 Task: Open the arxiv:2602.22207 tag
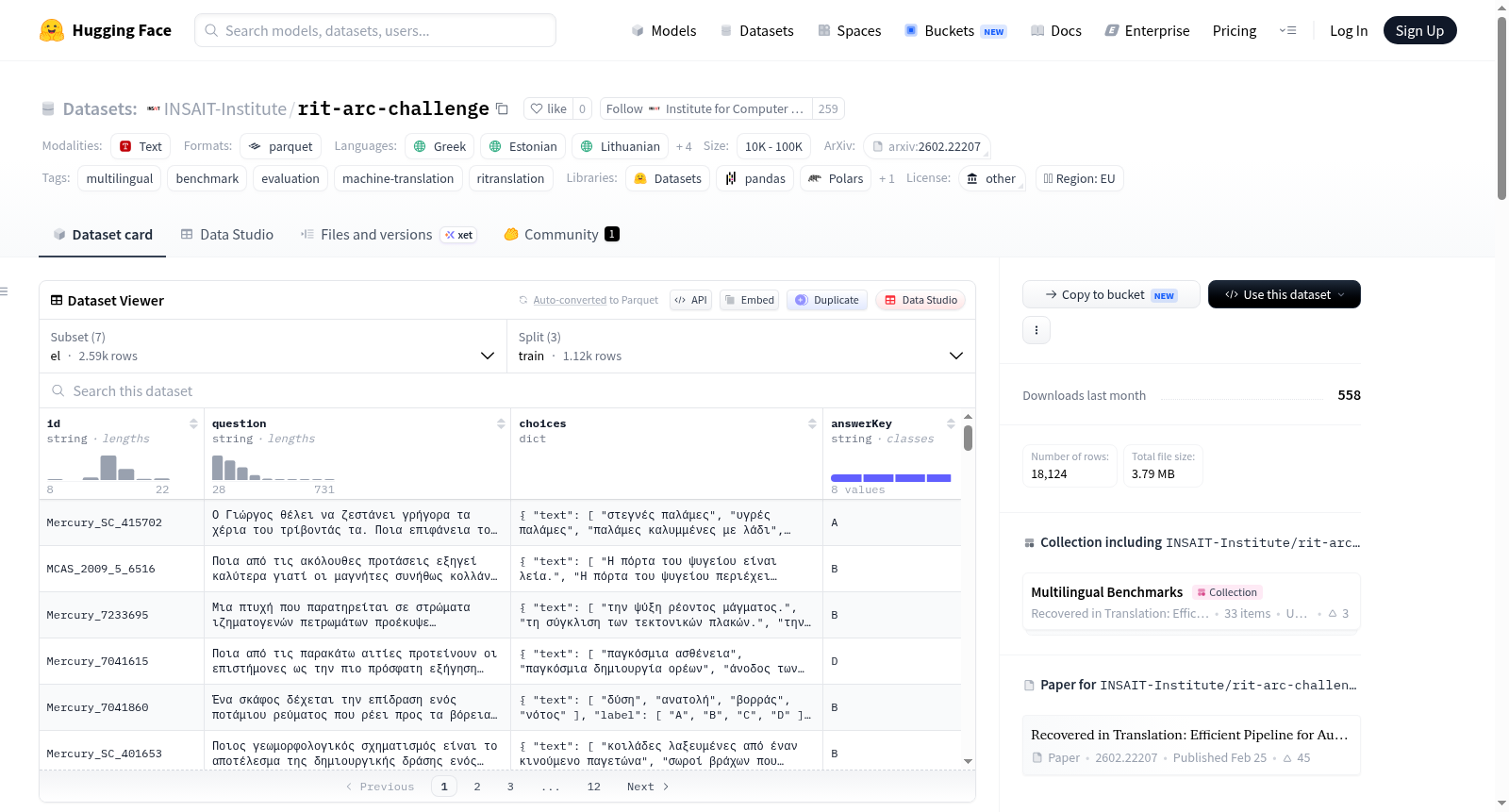point(927,147)
